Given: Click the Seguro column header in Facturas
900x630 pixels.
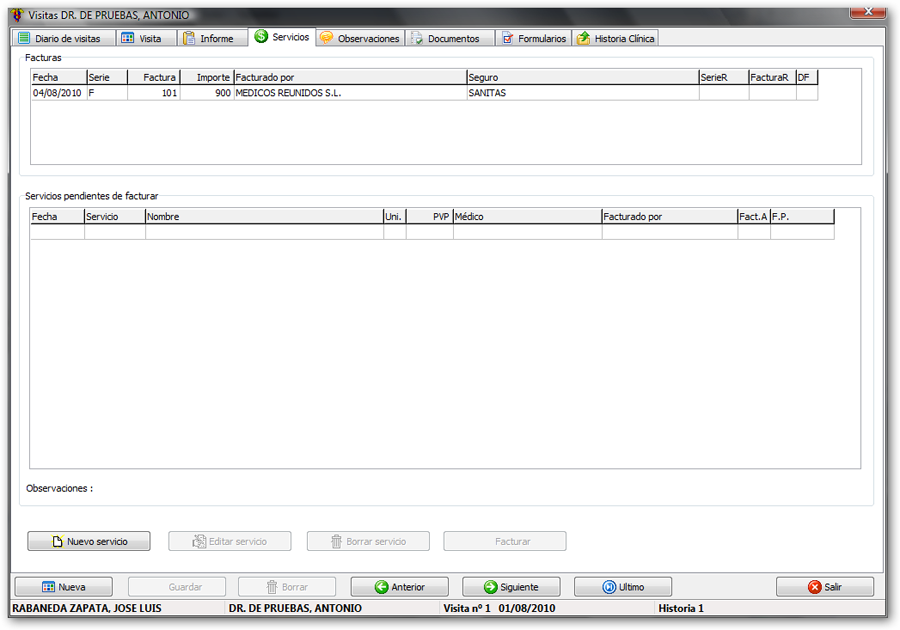Looking at the screenshot, I should click(x=582, y=77).
